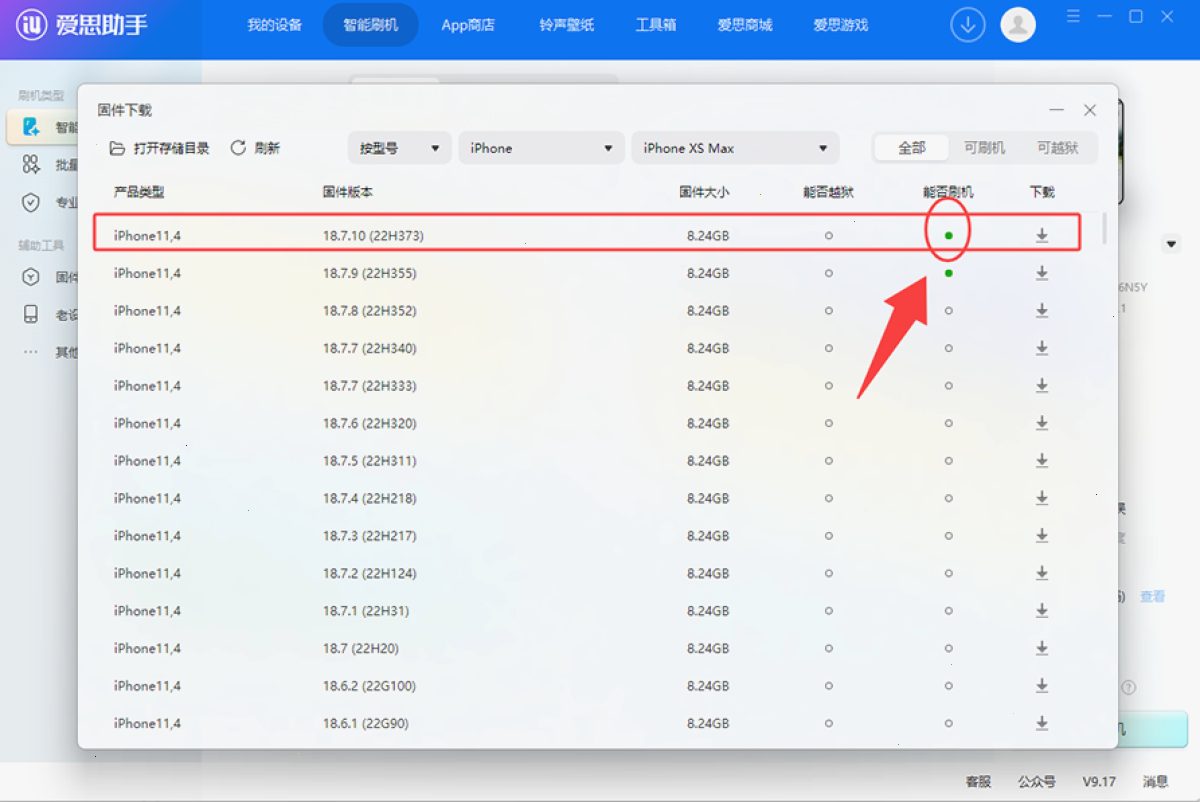Close the 固件下载 dialog
The height and width of the screenshot is (802, 1200).
click(x=1090, y=110)
